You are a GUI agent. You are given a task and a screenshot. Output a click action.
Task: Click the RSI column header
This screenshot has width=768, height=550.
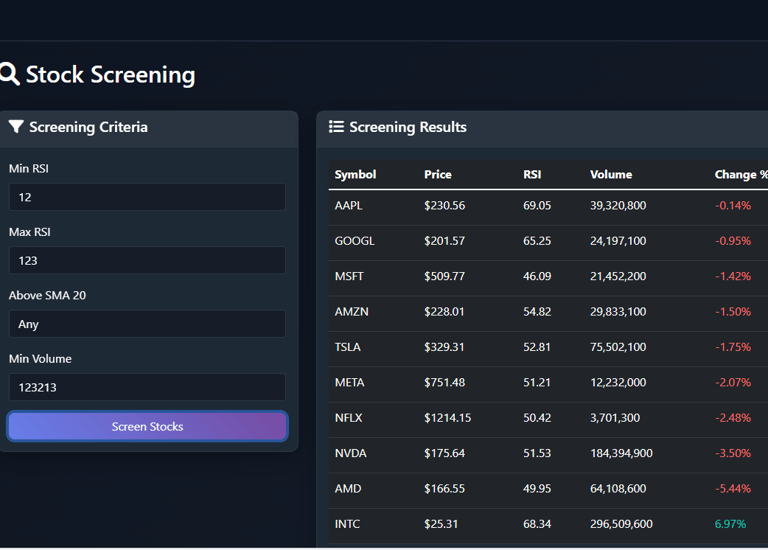pyautogui.click(x=532, y=174)
